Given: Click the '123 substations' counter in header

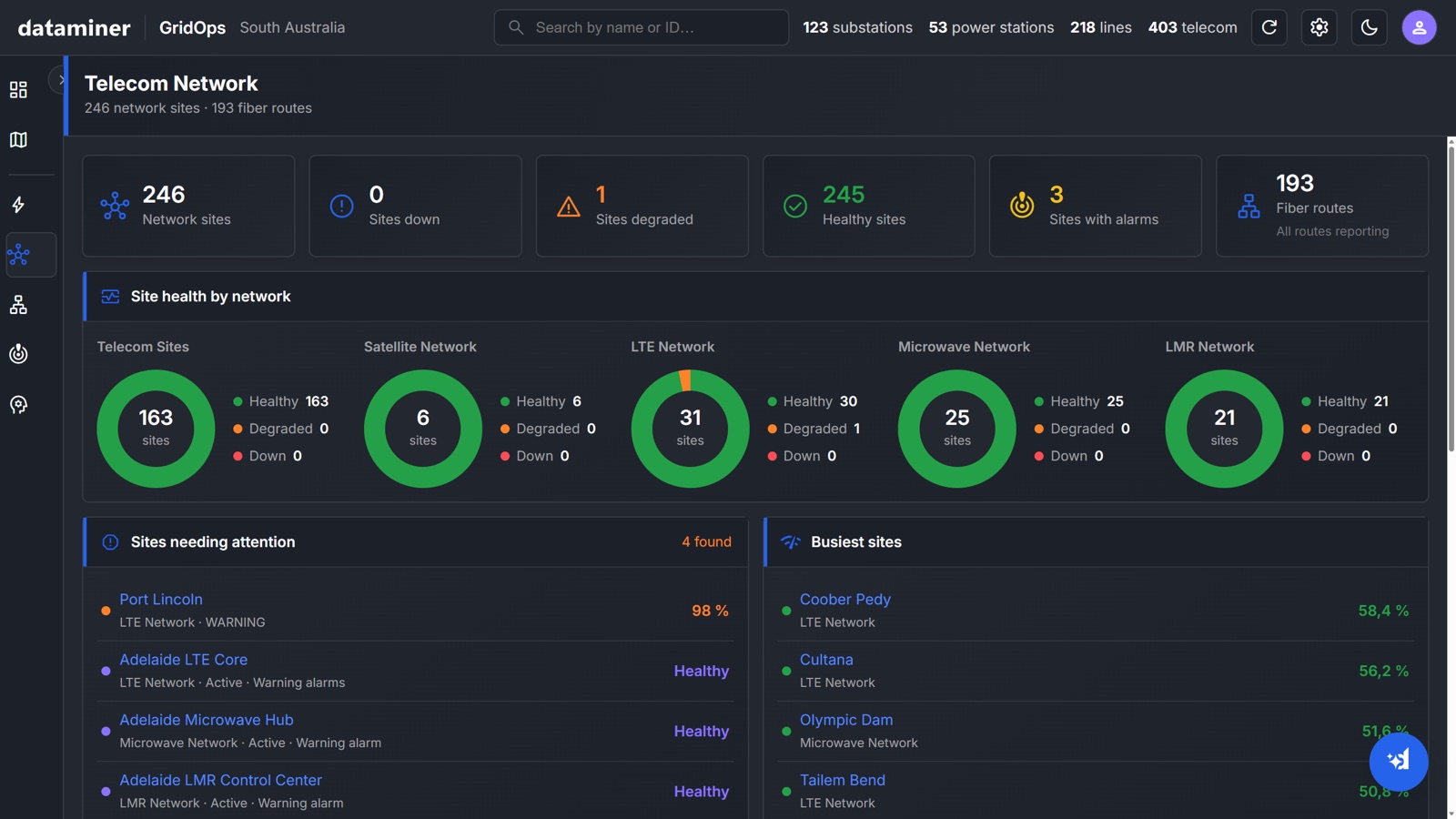Looking at the screenshot, I should tap(857, 27).
